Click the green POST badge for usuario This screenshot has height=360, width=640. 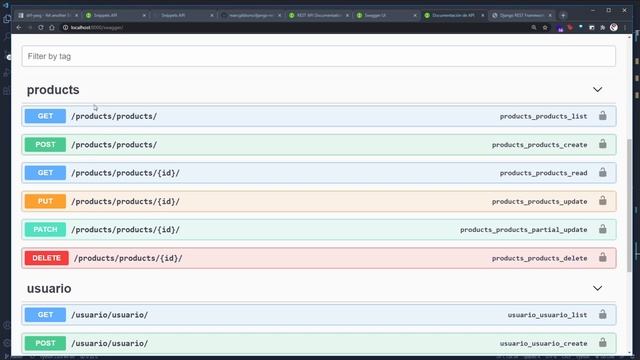[x=45, y=343]
